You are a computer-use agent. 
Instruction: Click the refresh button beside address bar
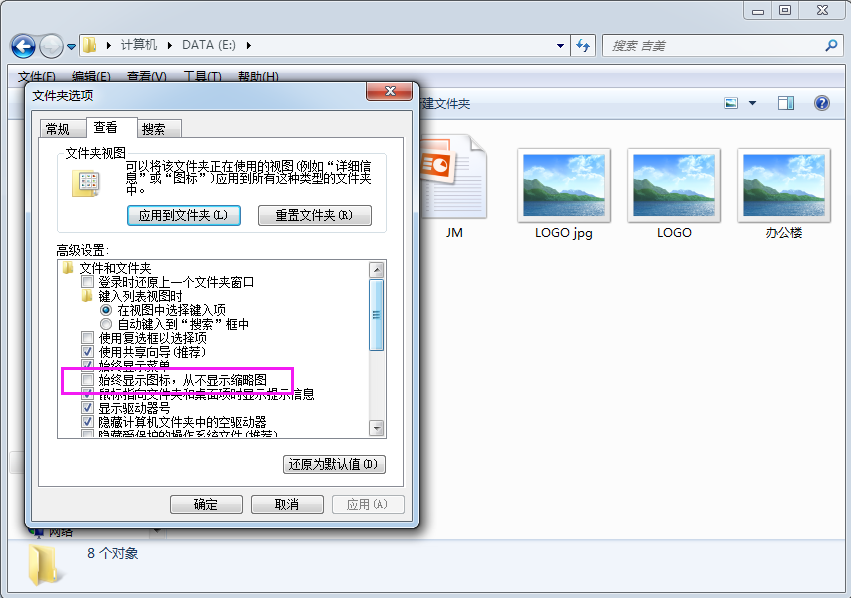583,46
